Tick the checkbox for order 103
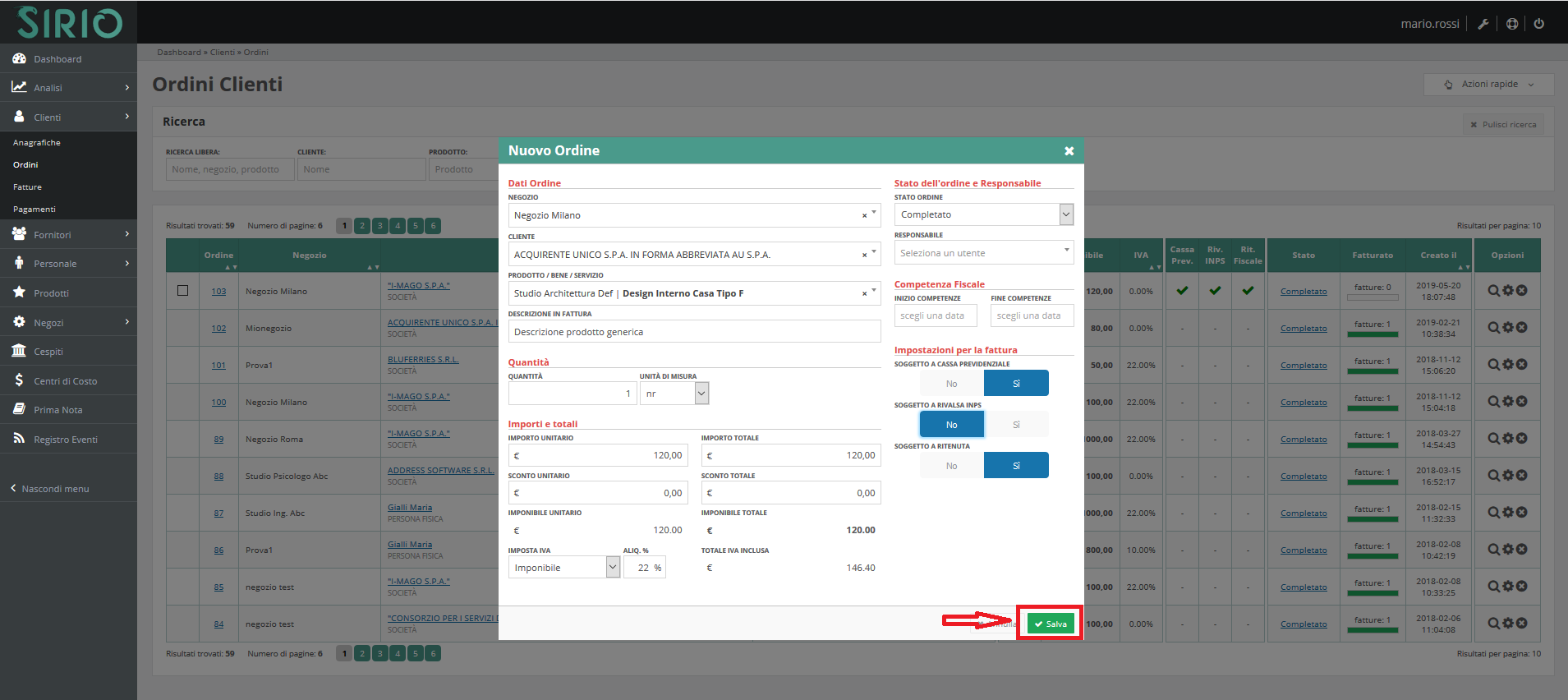This screenshot has height=700, width=1568. pos(182,291)
